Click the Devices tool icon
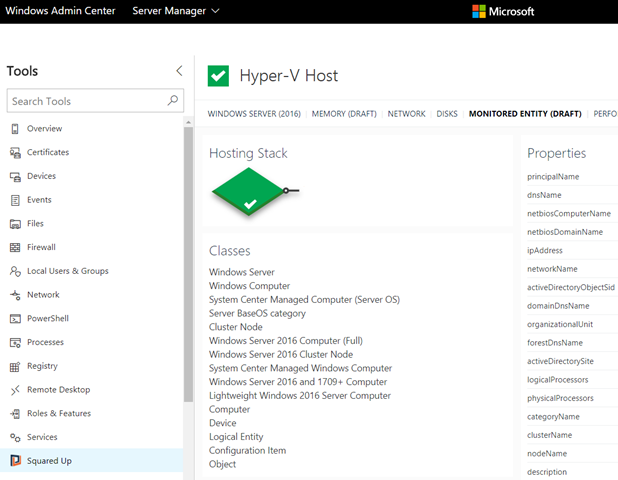This screenshot has height=480, width=618. click(x=15, y=177)
